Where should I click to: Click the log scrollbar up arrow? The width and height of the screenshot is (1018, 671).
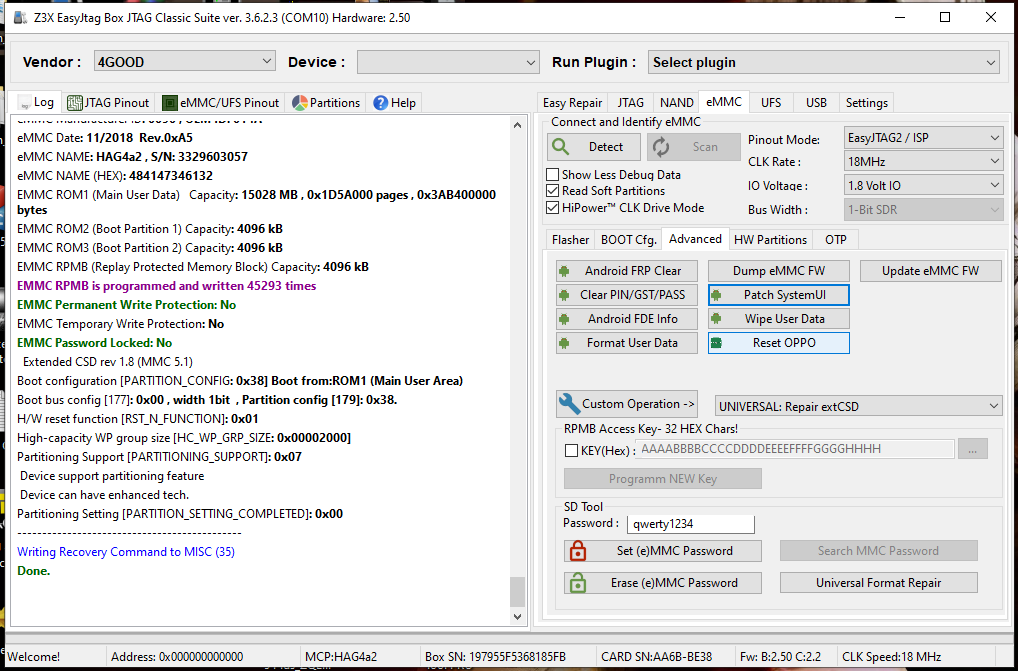click(517, 125)
